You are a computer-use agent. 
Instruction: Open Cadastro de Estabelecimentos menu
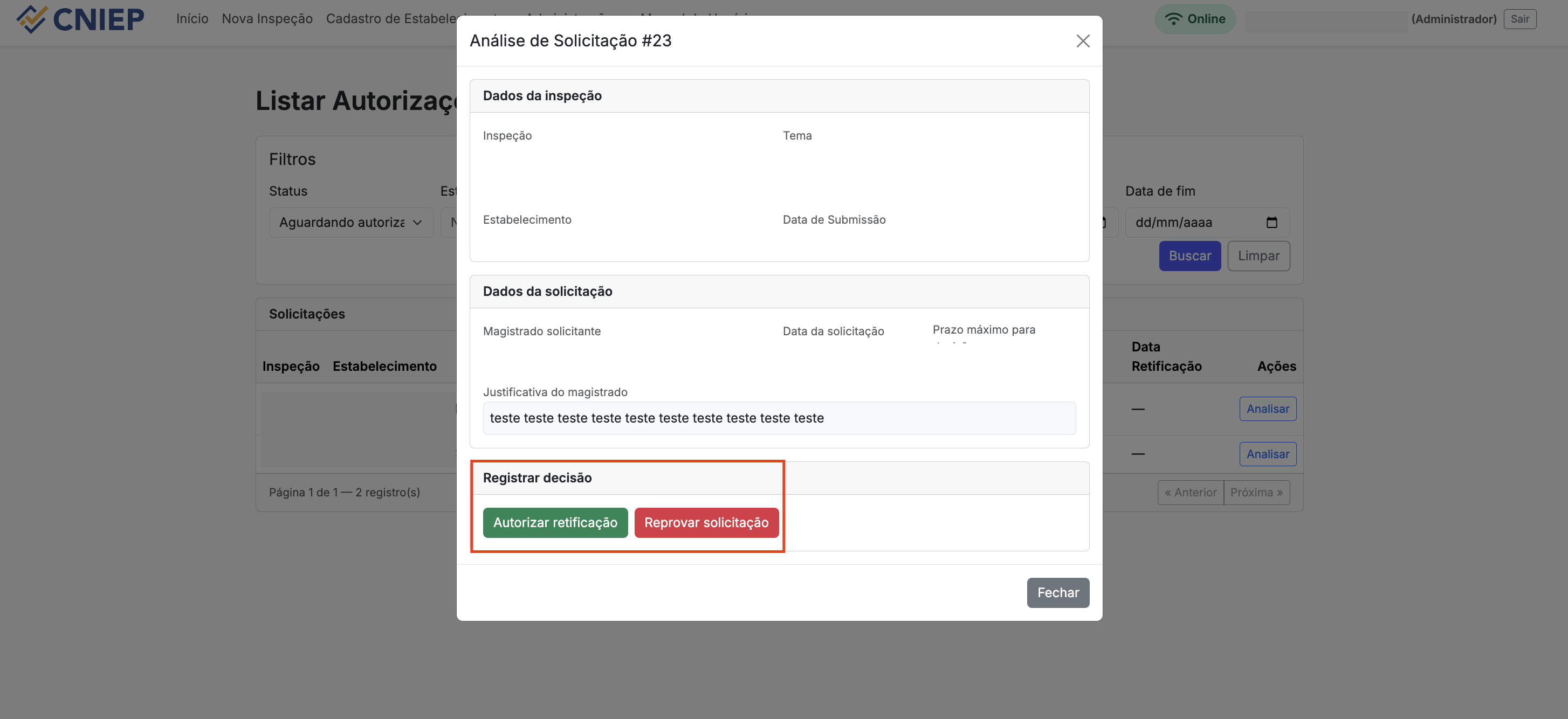coord(391,19)
